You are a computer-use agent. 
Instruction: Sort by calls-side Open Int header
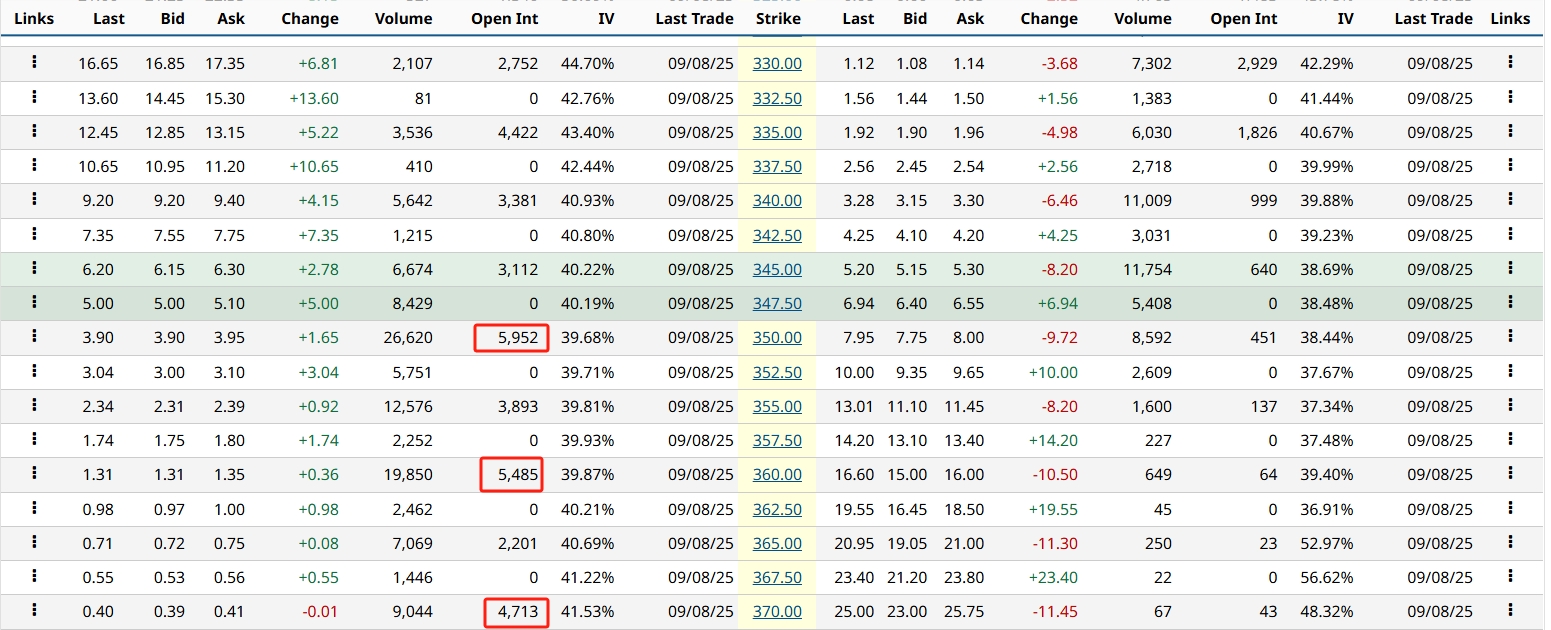(504, 18)
